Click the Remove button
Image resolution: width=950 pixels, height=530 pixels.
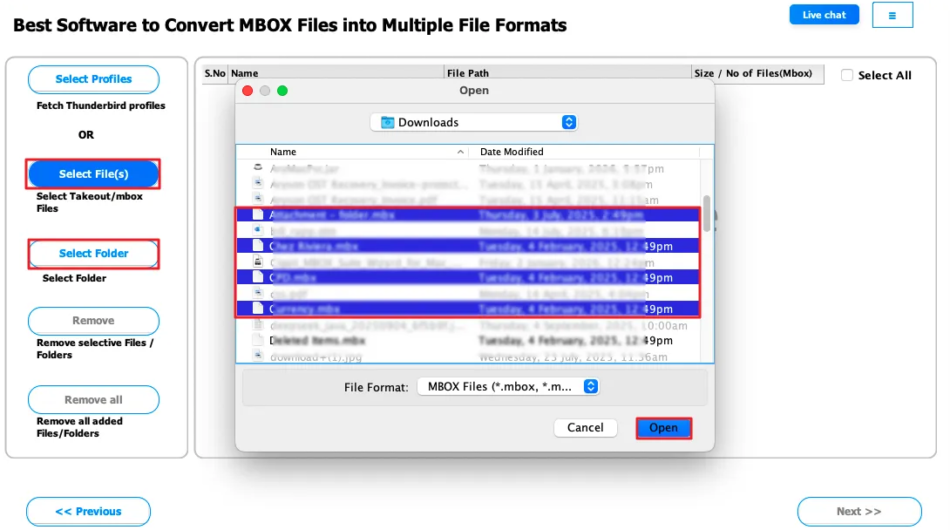tap(93, 320)
